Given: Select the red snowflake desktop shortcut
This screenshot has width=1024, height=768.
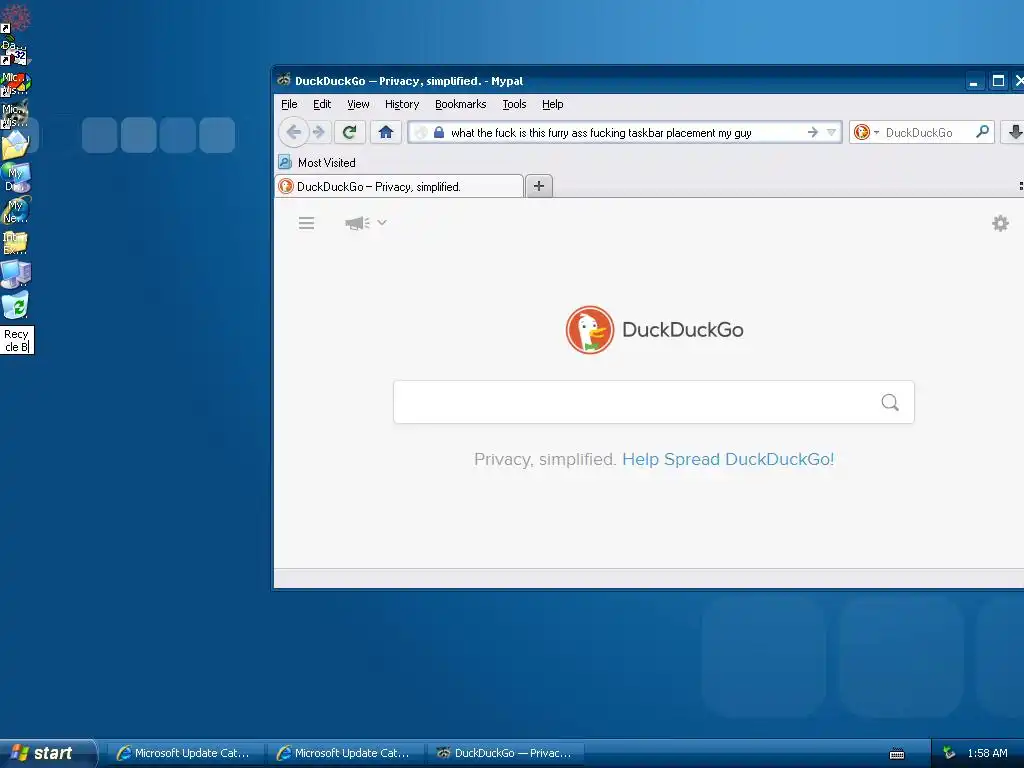Looking at the screenshot, I should click(14, 18).
